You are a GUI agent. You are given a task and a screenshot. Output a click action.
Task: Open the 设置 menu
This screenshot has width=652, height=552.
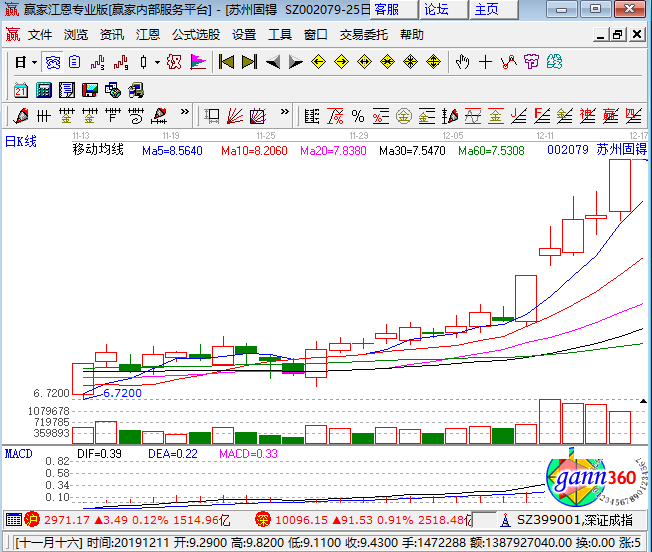[x=244, y=34]
